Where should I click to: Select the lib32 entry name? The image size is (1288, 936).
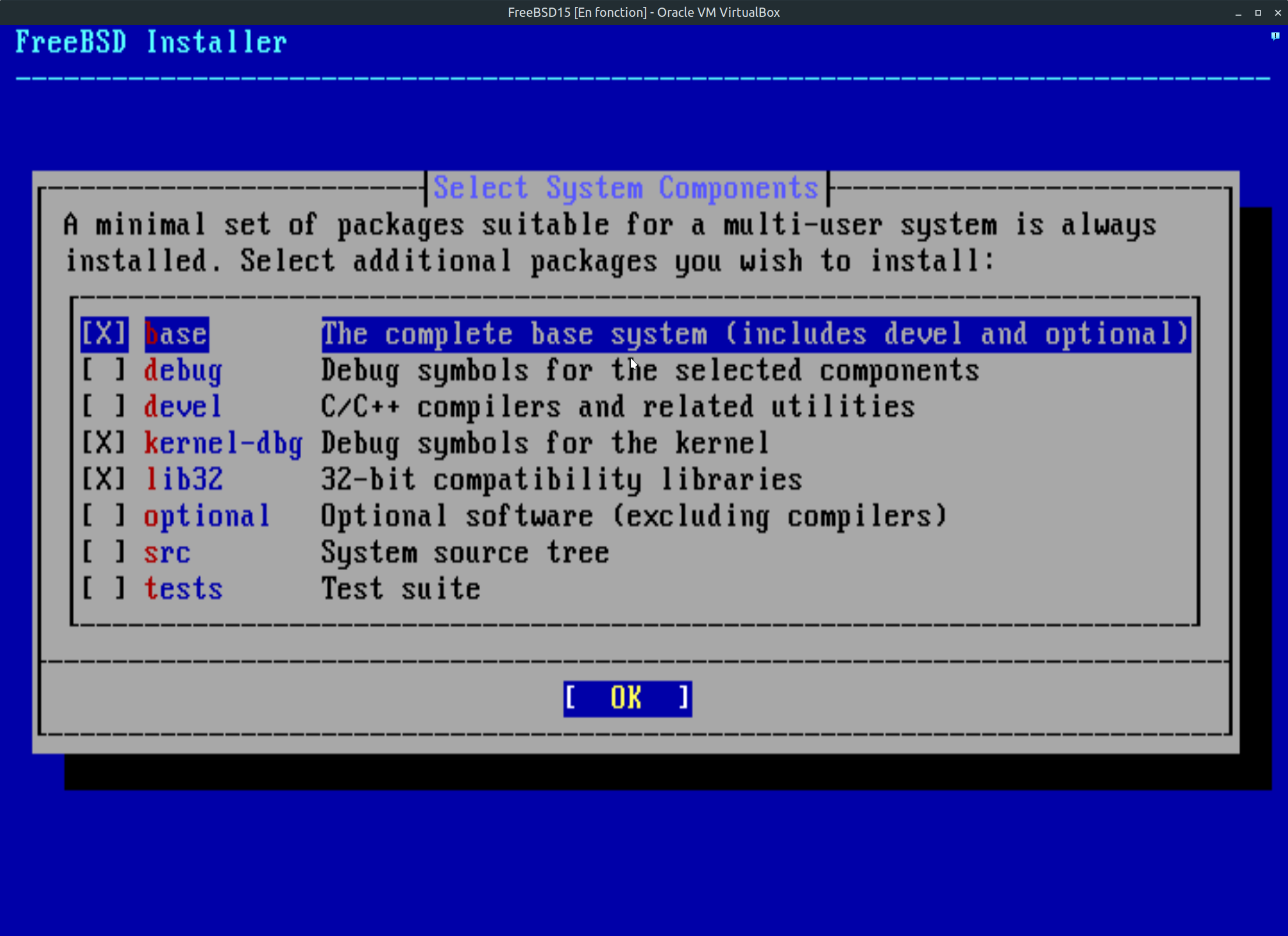pos(184,479)
